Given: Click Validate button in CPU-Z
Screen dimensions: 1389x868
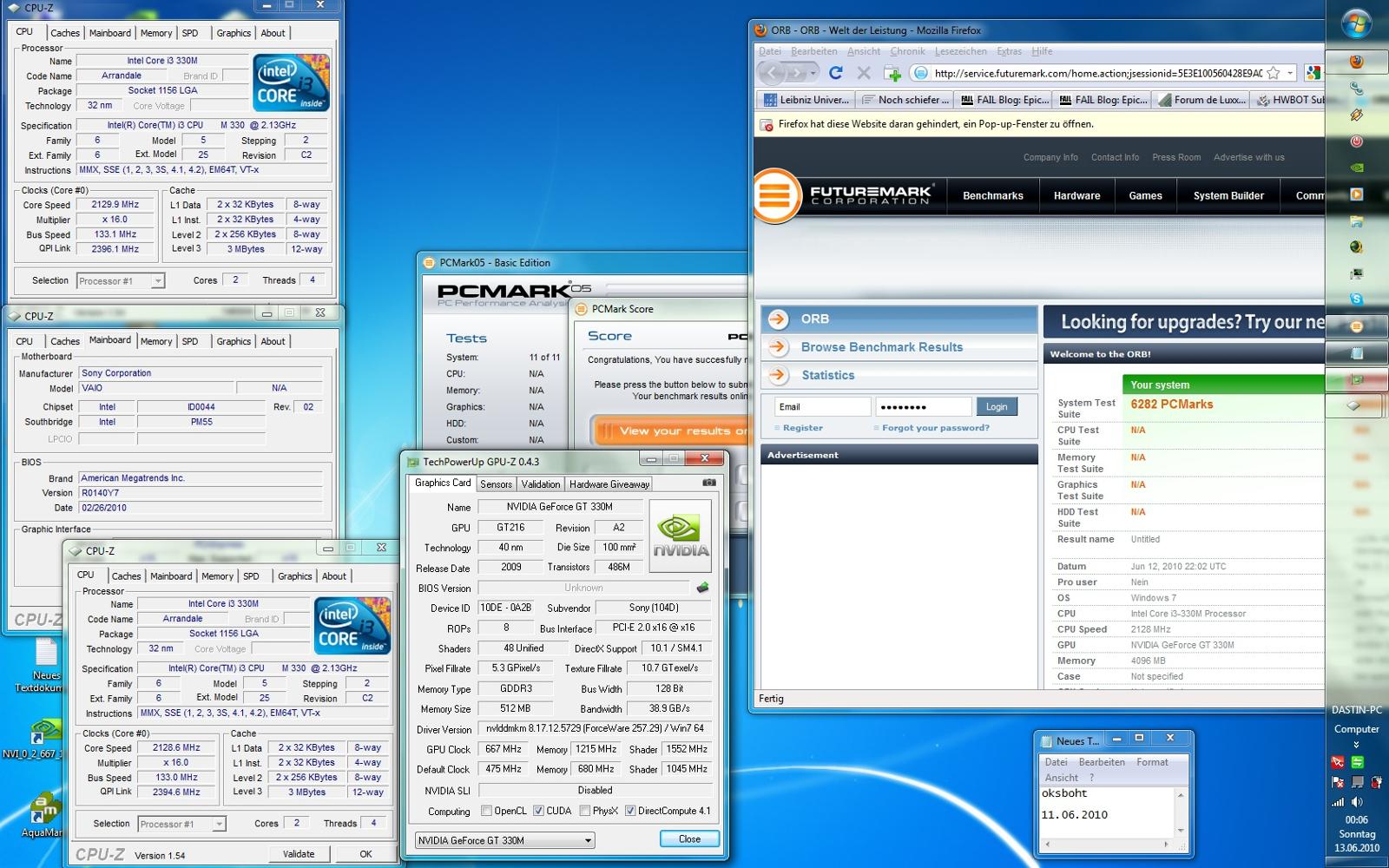Looking at the screenshot, I should point(298,854).
